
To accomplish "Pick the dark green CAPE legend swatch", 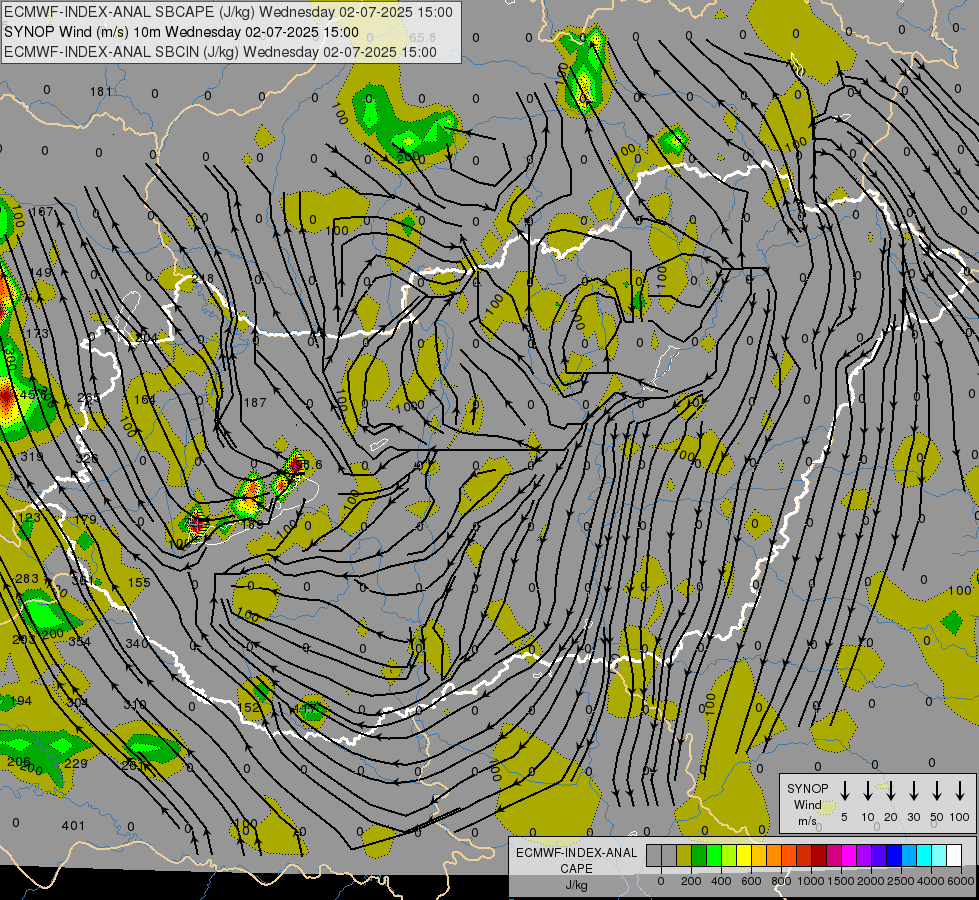I will tap(699, 855).
